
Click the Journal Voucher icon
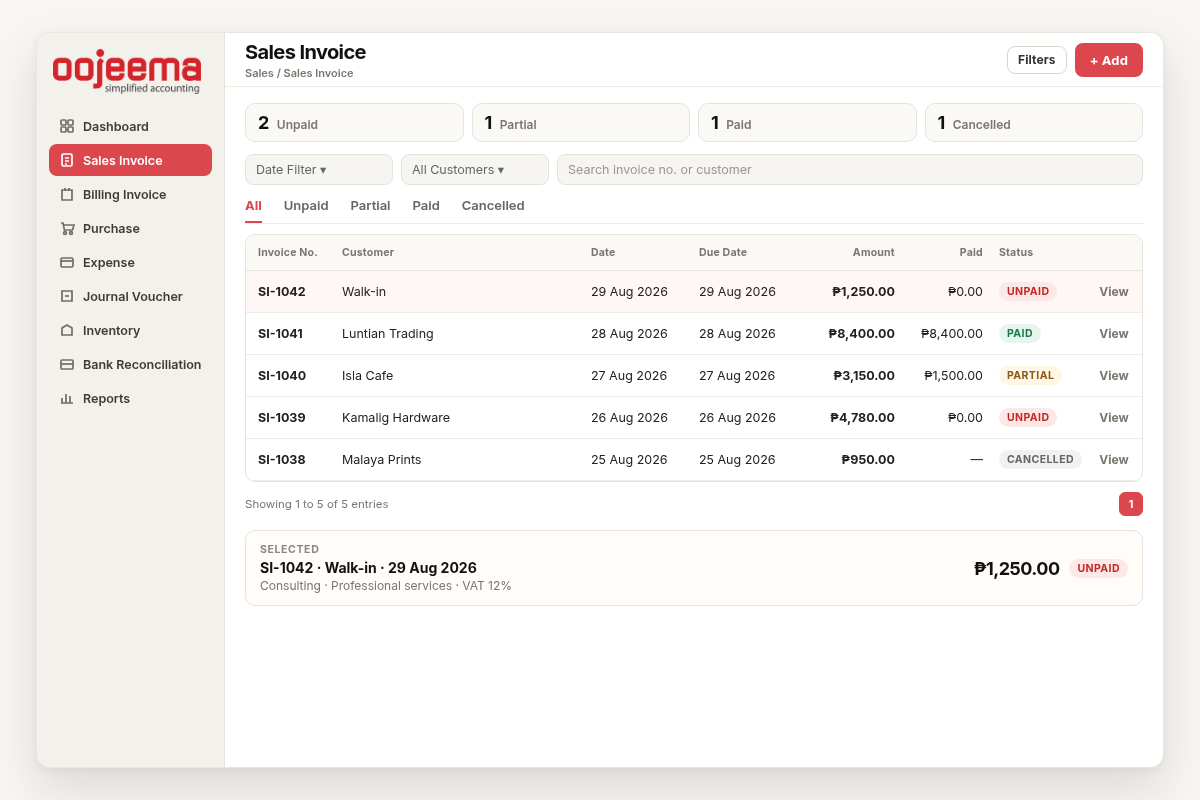pos(67,296)
